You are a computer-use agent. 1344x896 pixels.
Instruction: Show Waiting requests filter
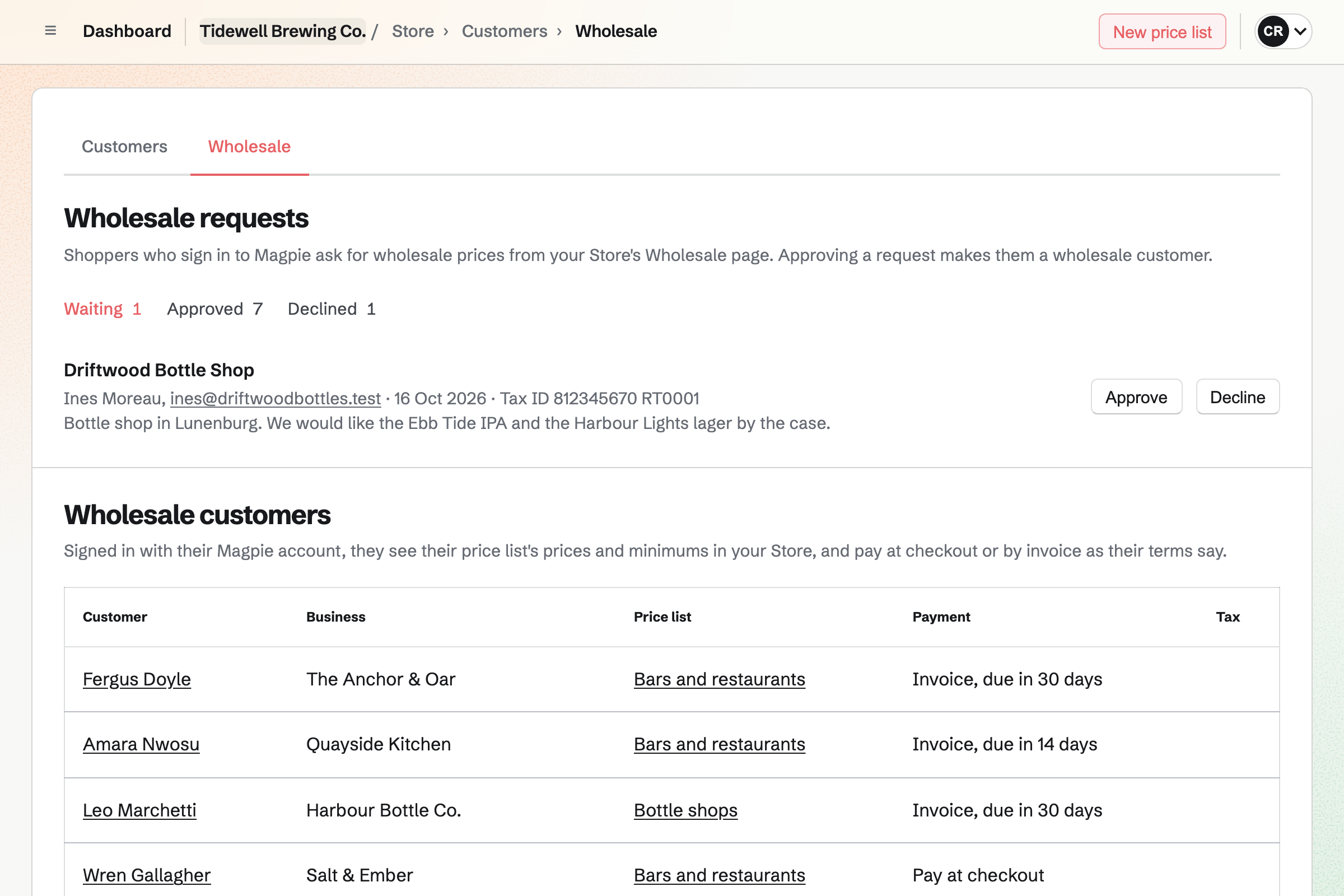pyautogui.click(x=102, y=309)
